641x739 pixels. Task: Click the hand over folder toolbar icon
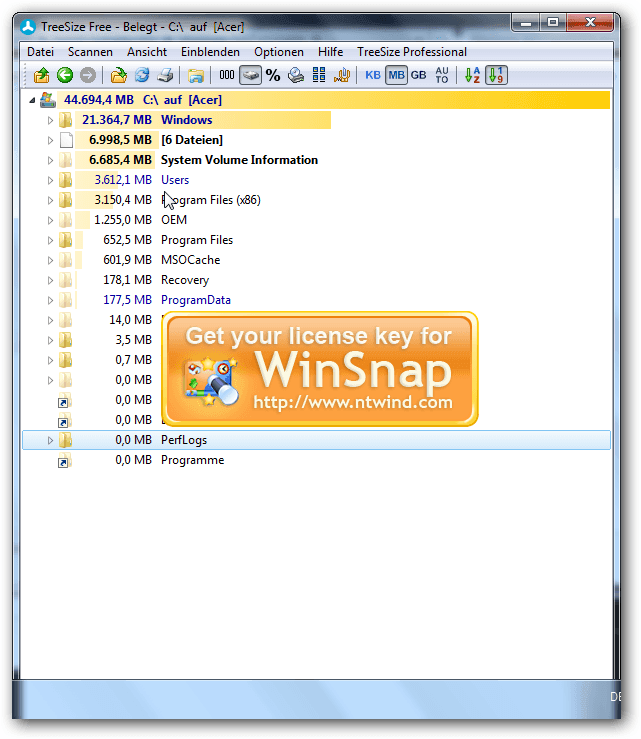[x=342, y=75]
